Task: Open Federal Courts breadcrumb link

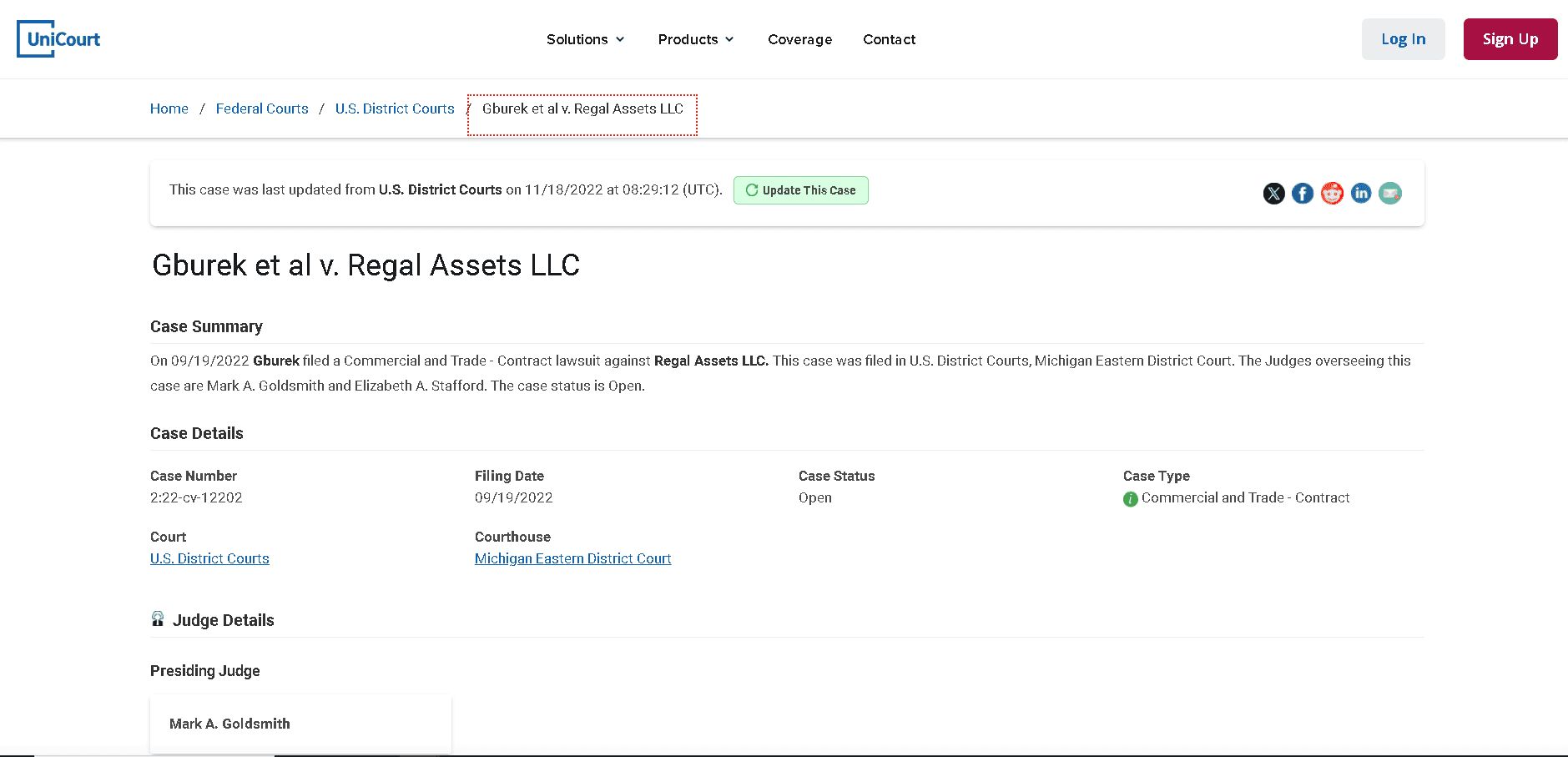Action: click(x=262, y=109)
